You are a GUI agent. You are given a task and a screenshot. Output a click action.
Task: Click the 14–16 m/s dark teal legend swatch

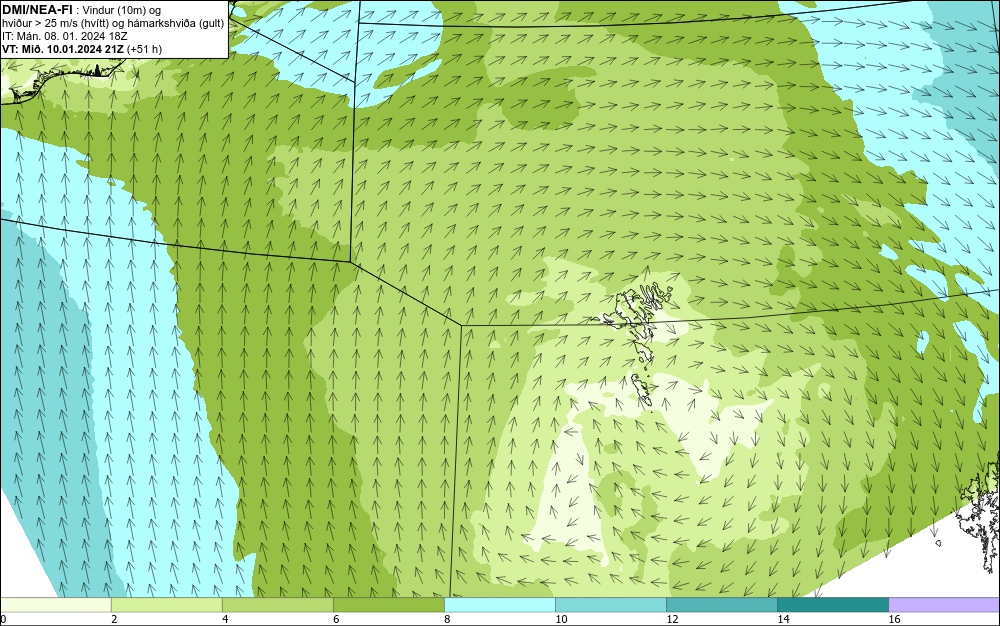832,605
